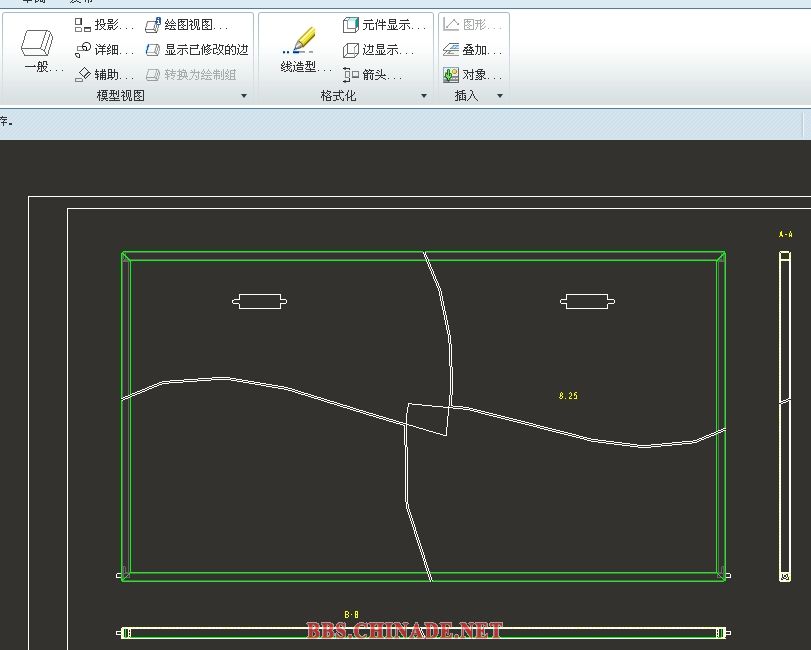Select the right slot cutout in drawing

[x=587, y=301]
